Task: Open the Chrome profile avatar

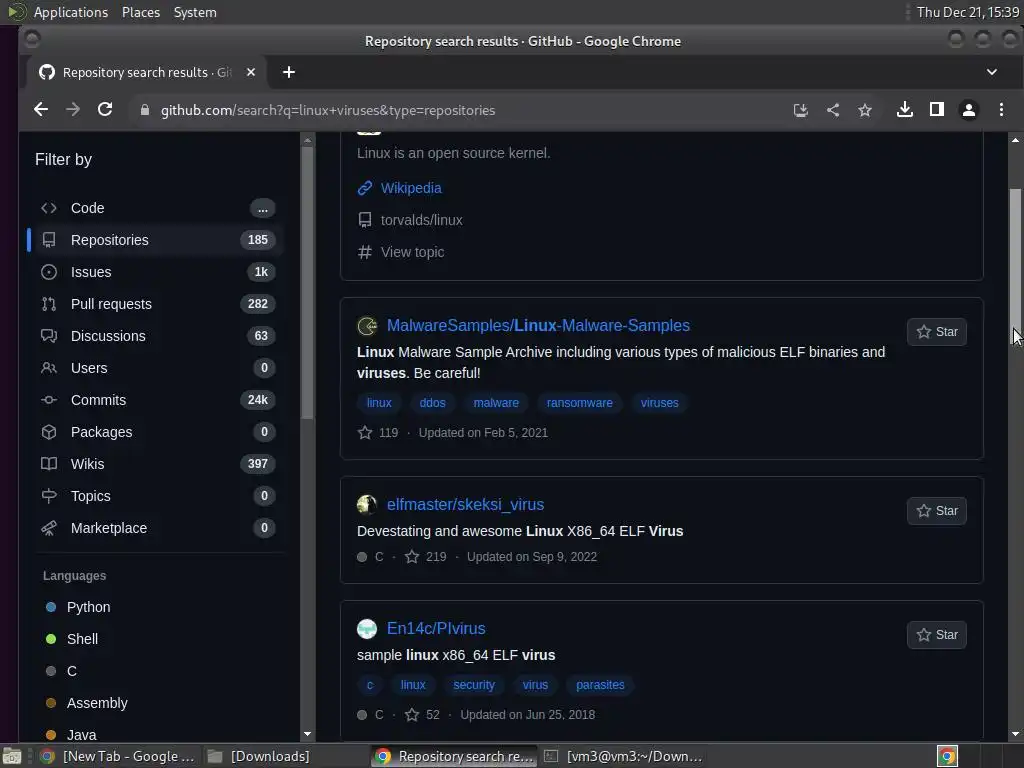Action: (x=968, y=110)
